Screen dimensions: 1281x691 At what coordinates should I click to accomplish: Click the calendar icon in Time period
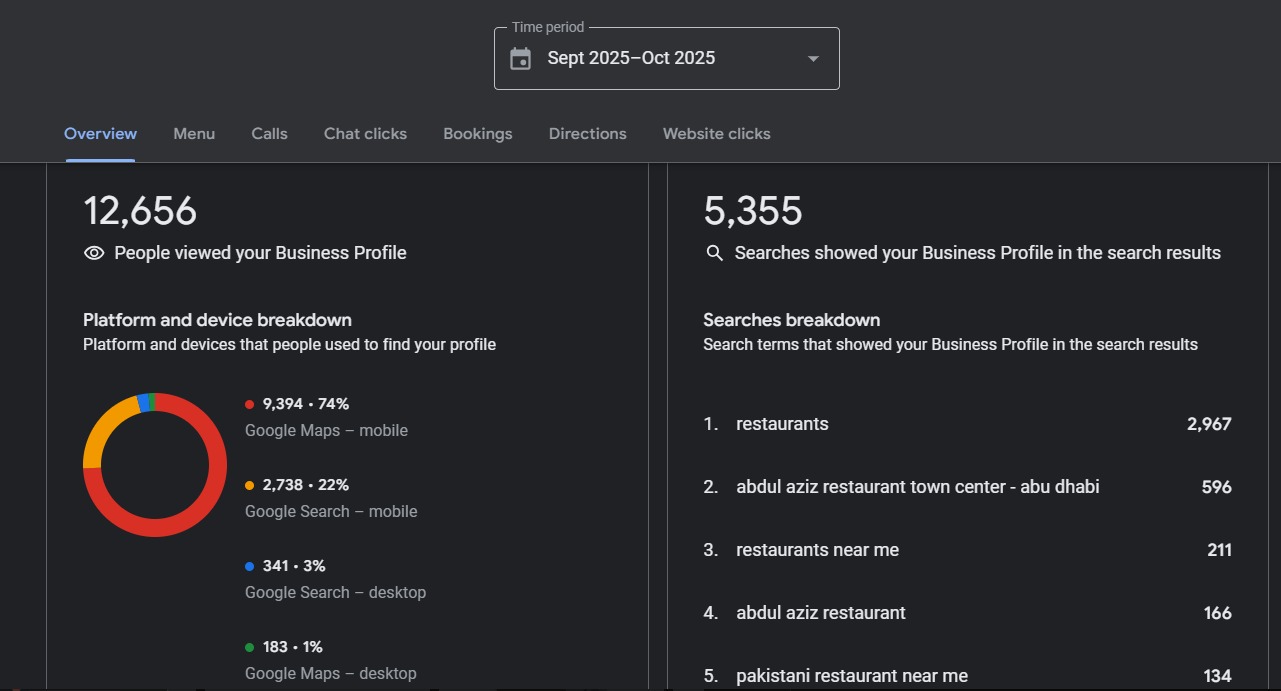520,59
